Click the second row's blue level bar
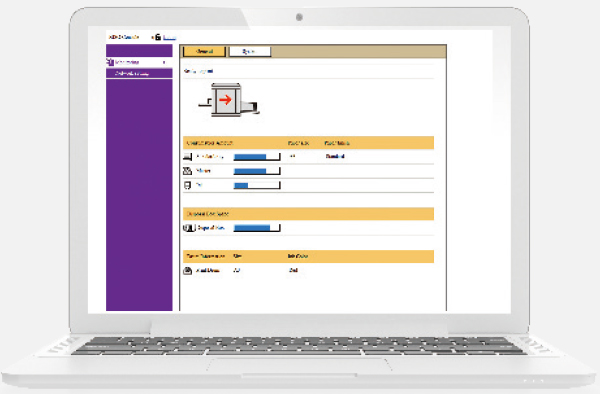Screen dimensions: 600x394 click(257, 171)
